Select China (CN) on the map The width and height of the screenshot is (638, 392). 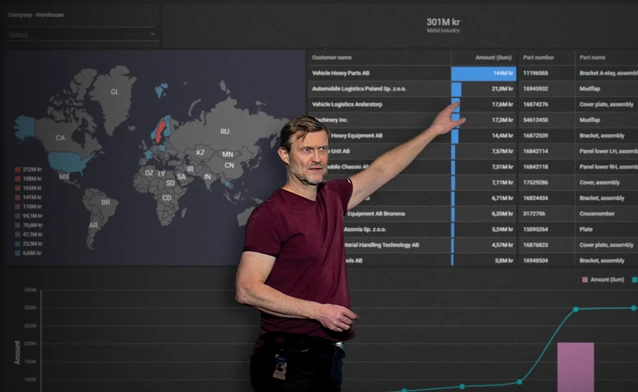pos(229,165)
